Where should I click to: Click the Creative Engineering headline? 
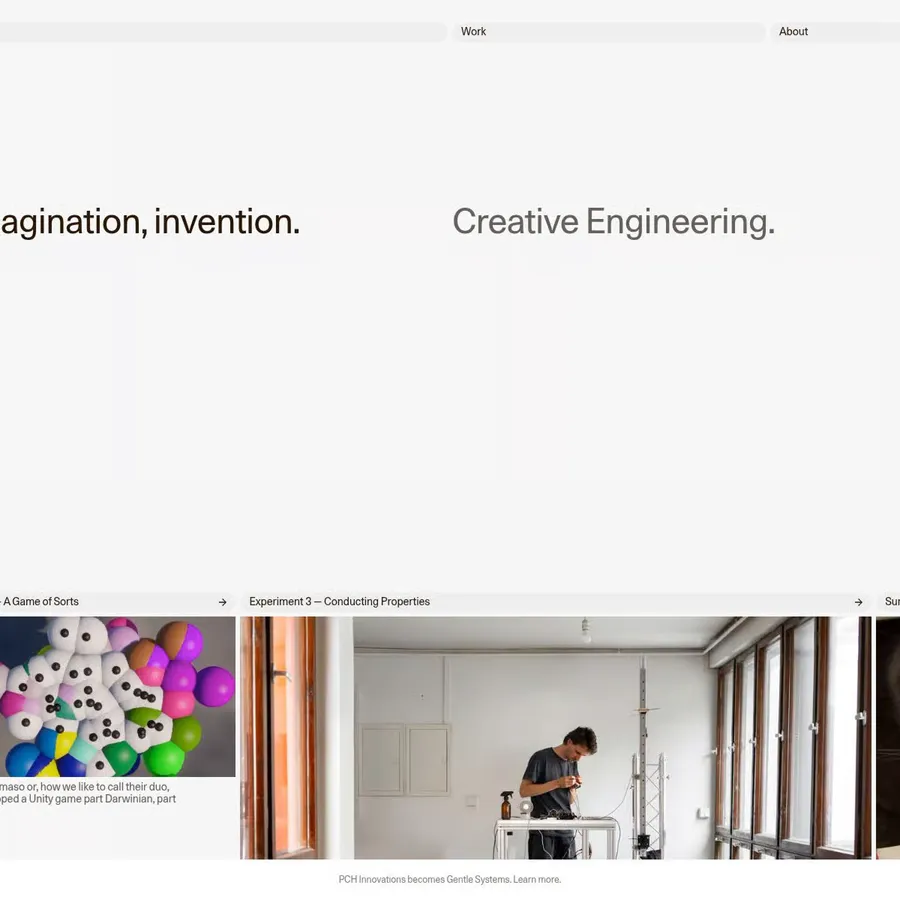point(613,222)
